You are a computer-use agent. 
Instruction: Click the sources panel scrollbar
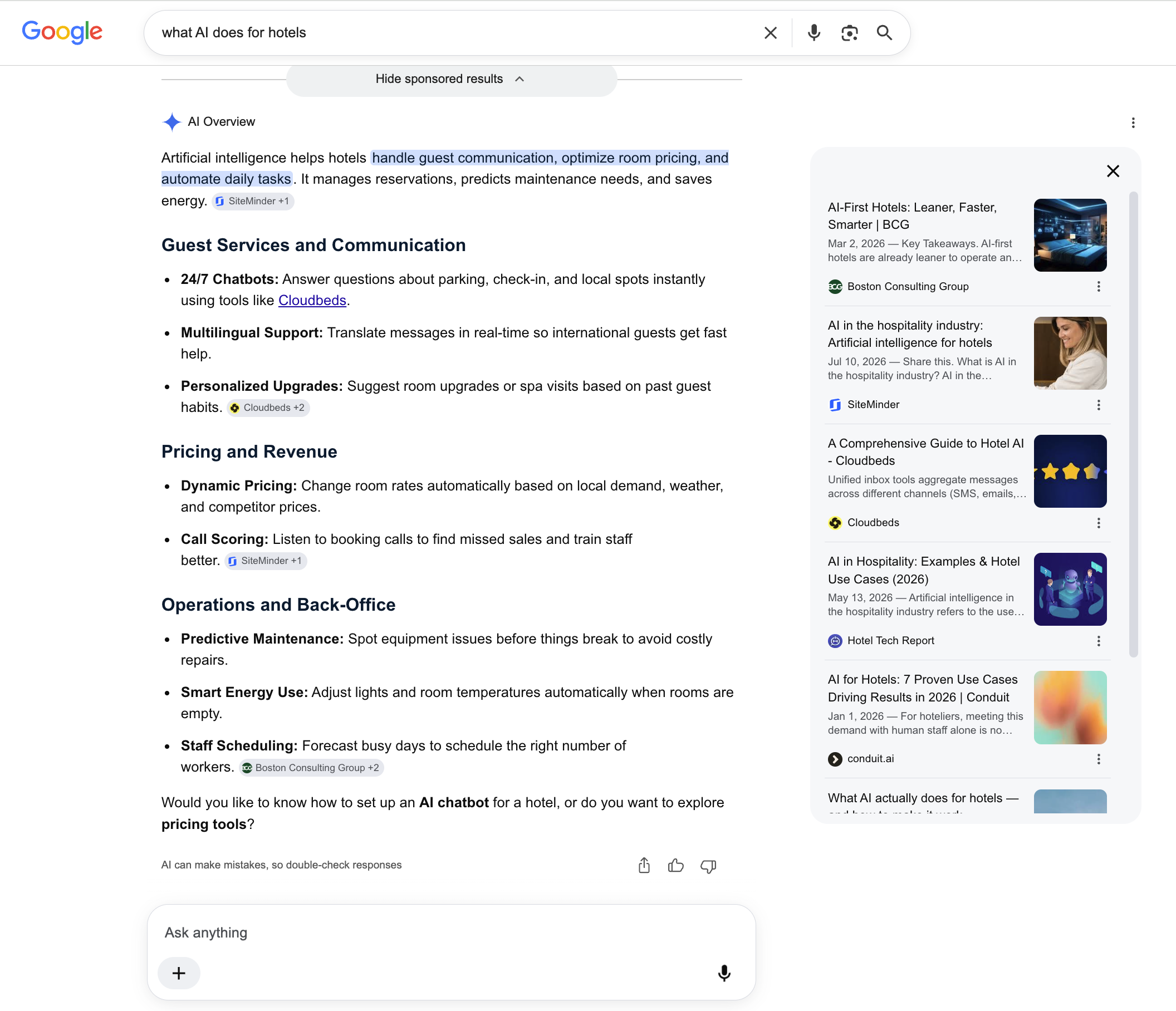(x=1134, y=424)
